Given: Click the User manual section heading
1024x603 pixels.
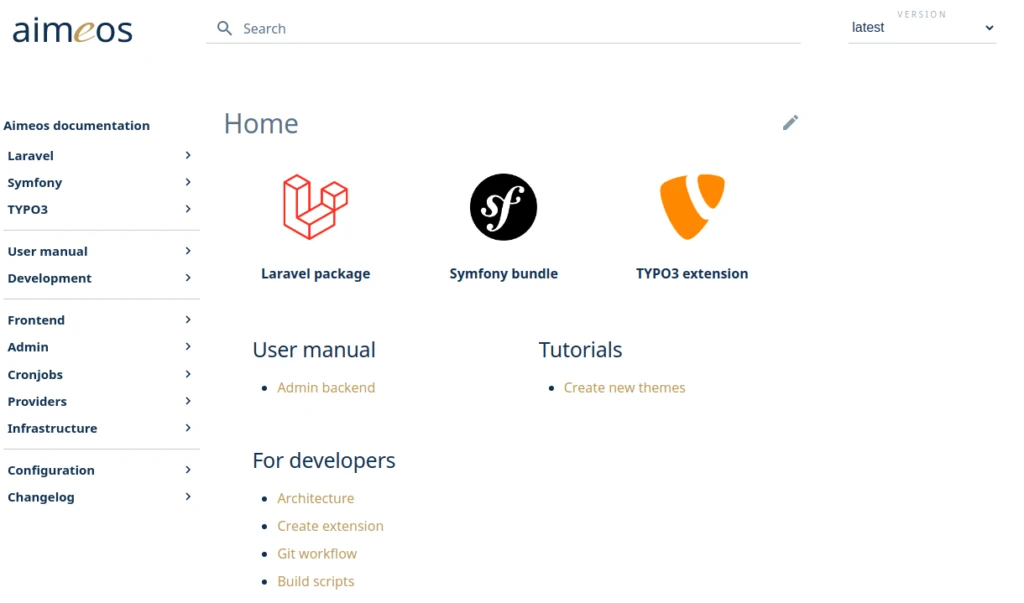Looking at the screenshot, I should pos(314,350).
